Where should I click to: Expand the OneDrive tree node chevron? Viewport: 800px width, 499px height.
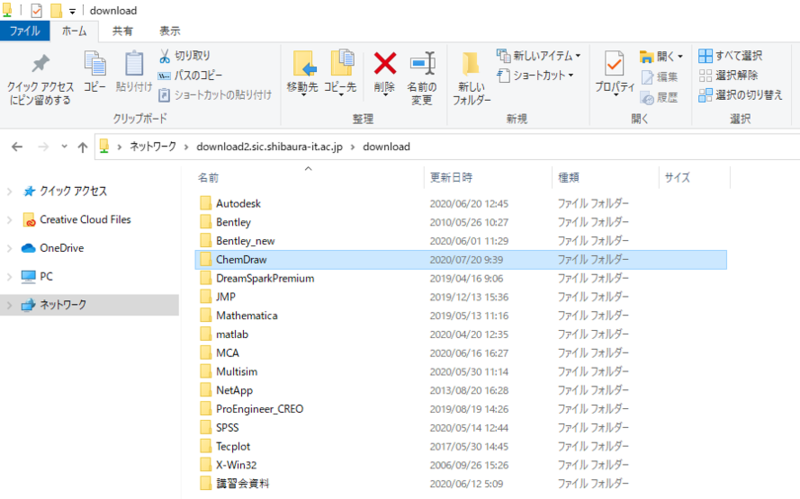tap(9, 248)
